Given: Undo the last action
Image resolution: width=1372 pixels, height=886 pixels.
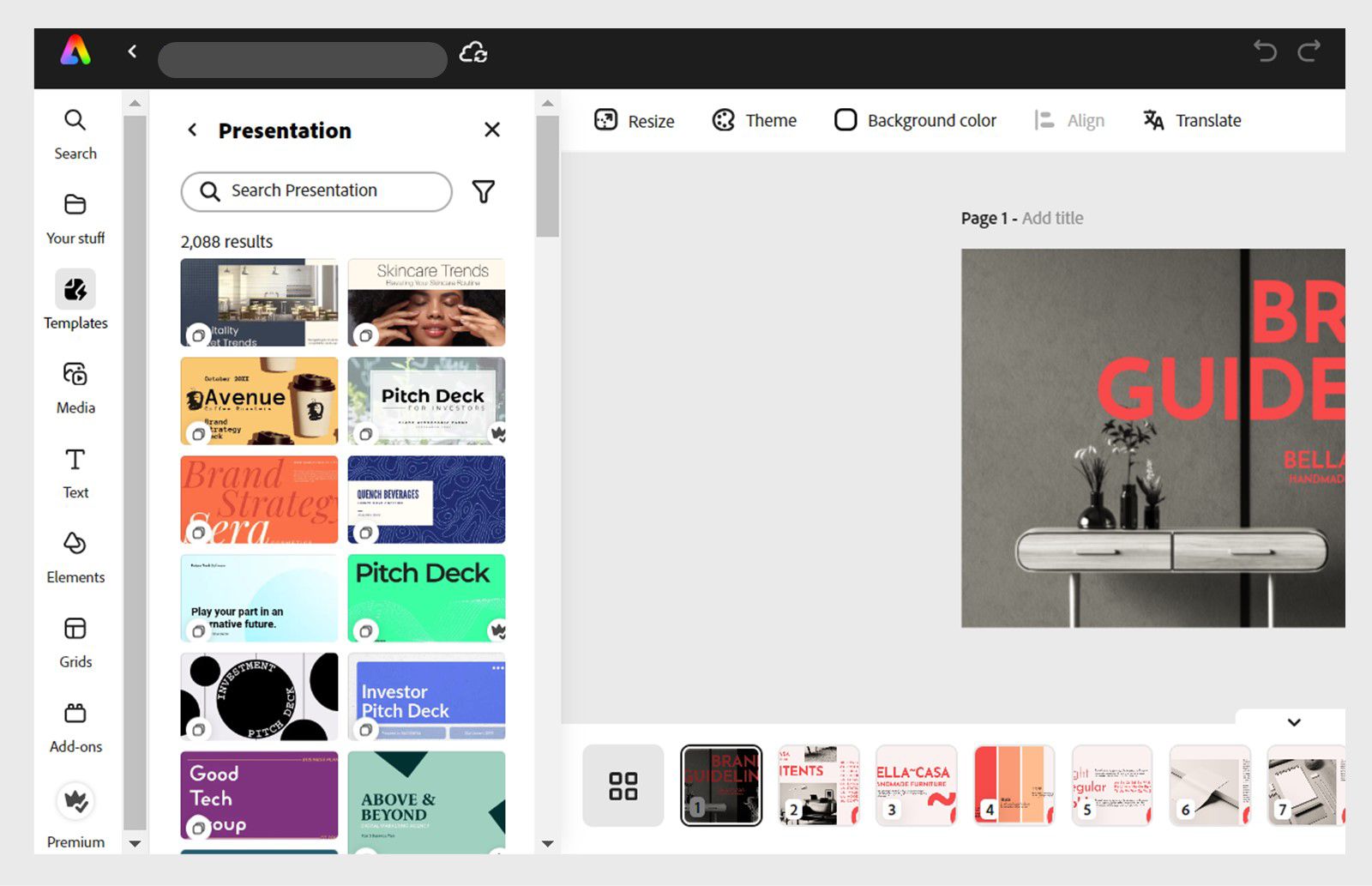Looking at the screenshot, I should pyautogui.click(x=1265, y=51).
